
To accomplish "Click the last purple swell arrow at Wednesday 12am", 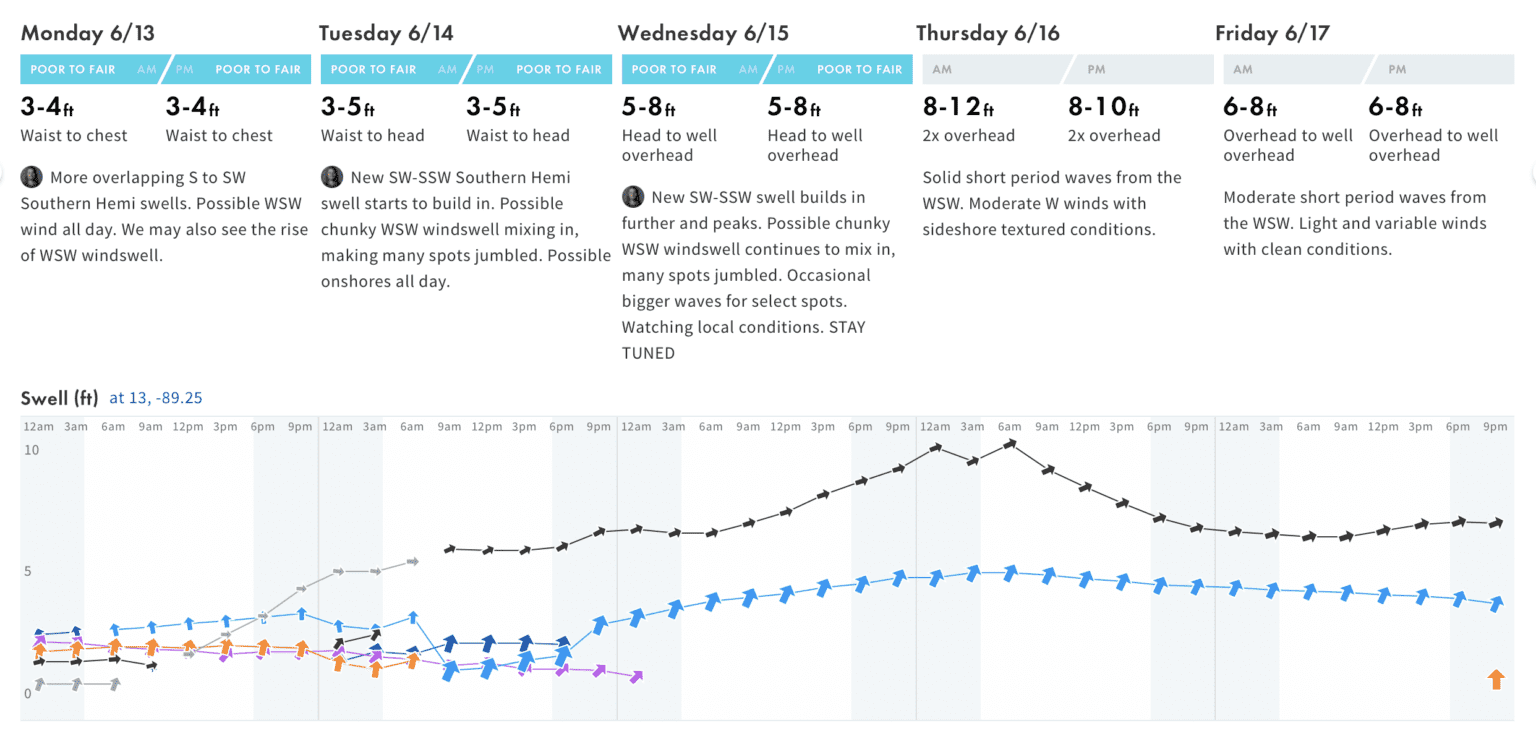I will pos(636,677).
